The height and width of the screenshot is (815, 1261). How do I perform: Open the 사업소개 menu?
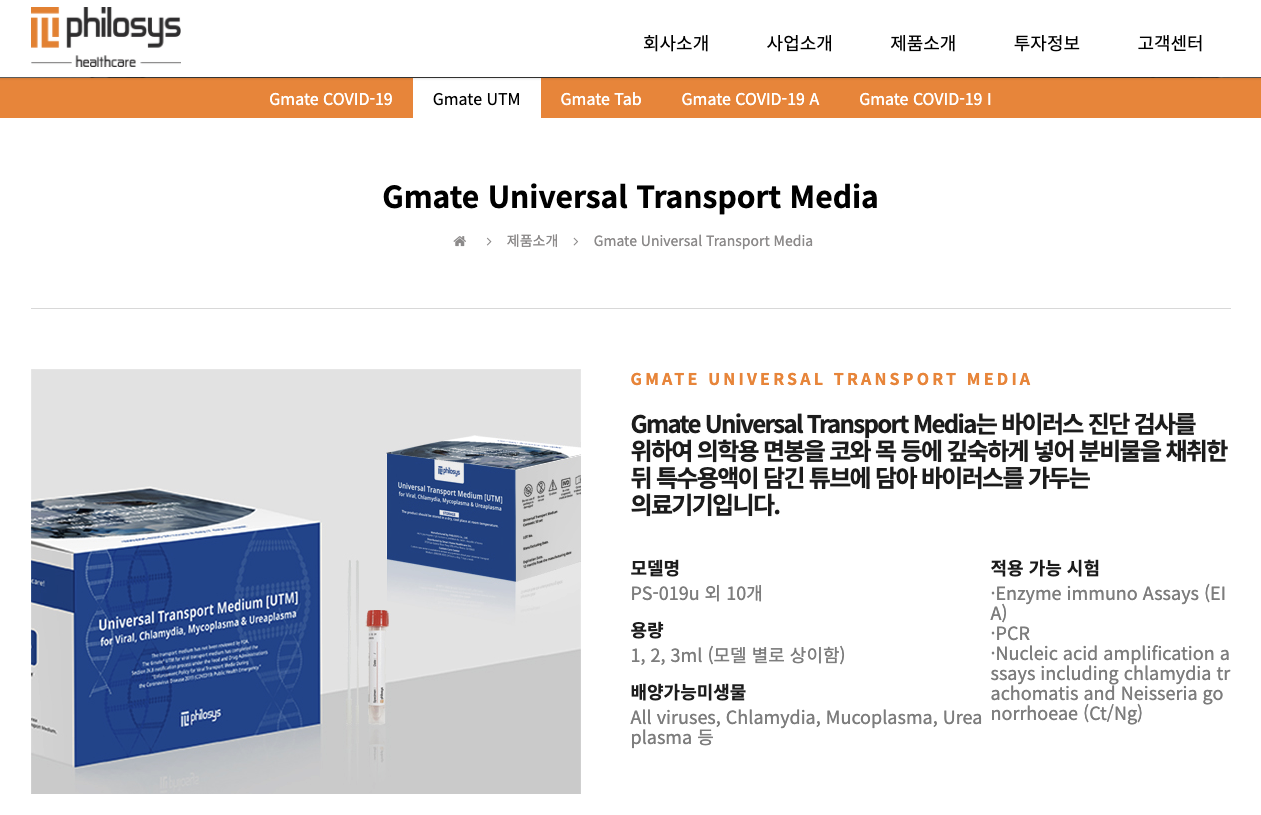[799, 43]
